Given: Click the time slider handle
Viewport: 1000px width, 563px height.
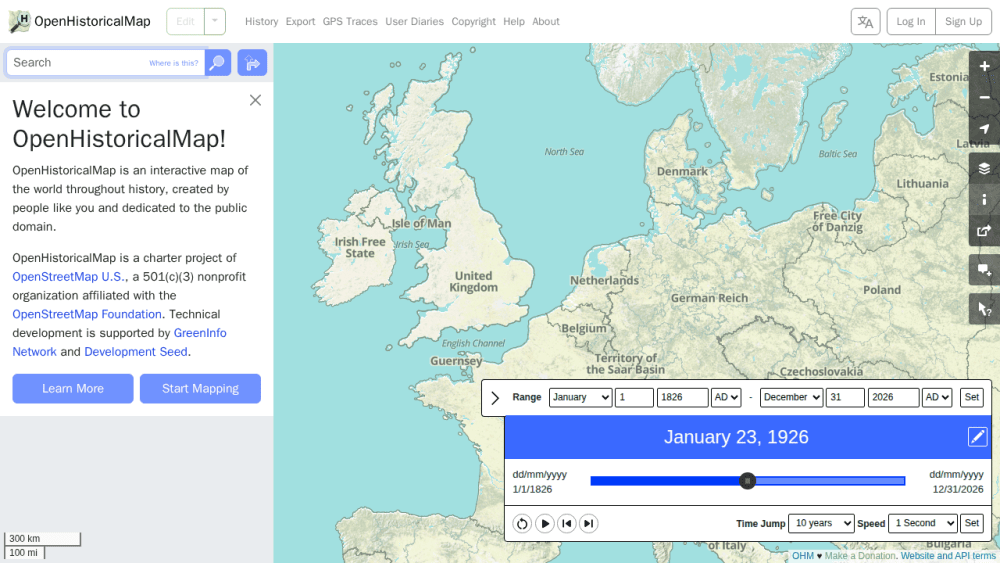Looking at the screenshot, I should tap(747, 481).
